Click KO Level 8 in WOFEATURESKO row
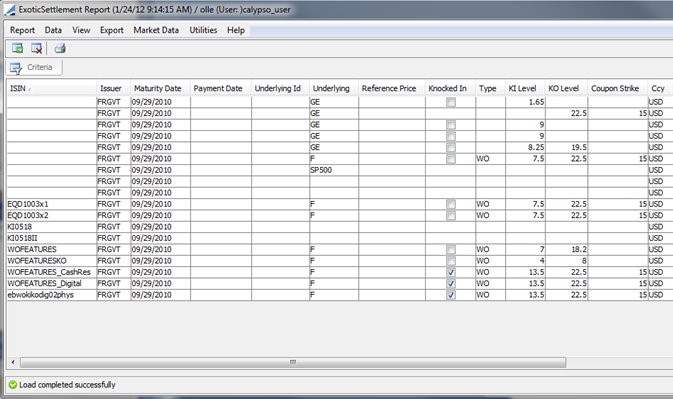This screenshot has width=673, height=399. [x=566, y=261]
